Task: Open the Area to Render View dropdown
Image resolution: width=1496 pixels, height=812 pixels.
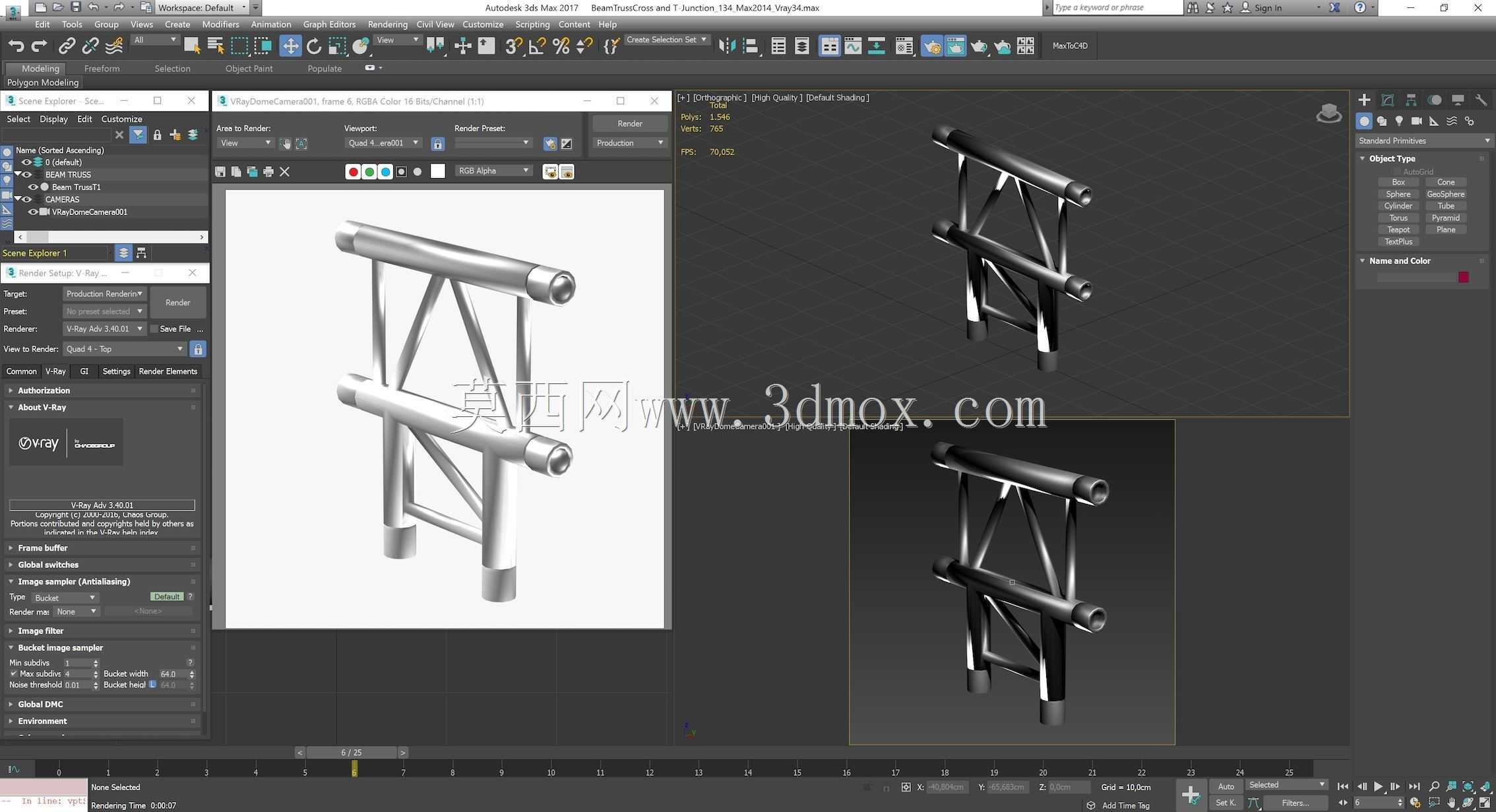Action: click(x=245, y=143)
